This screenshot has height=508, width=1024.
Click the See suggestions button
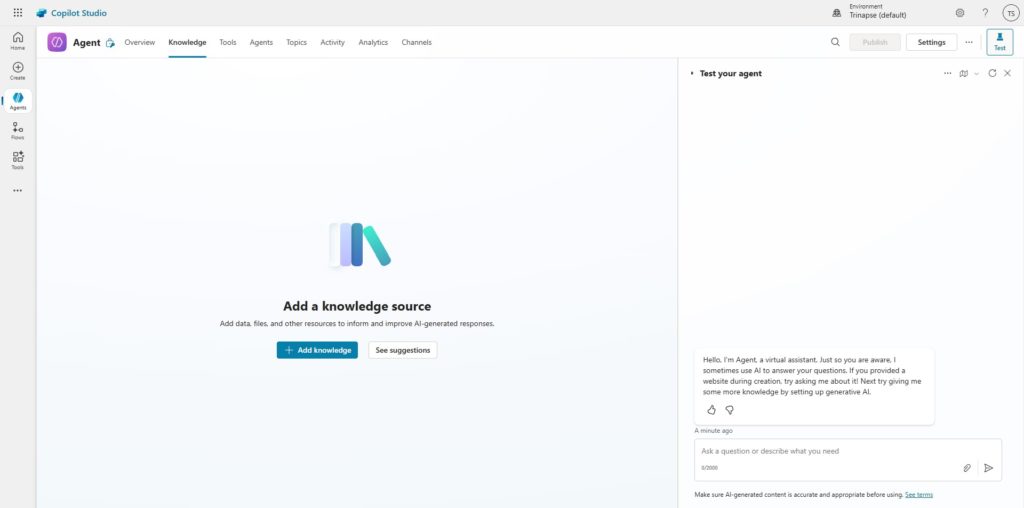(403, 350)
